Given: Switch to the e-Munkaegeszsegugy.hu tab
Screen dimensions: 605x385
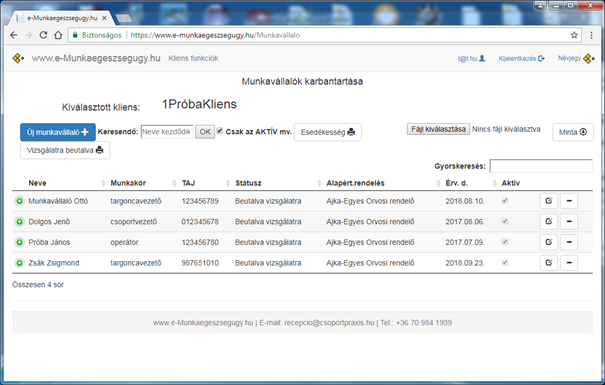Looking at the screenshot, I should (62, 18).
